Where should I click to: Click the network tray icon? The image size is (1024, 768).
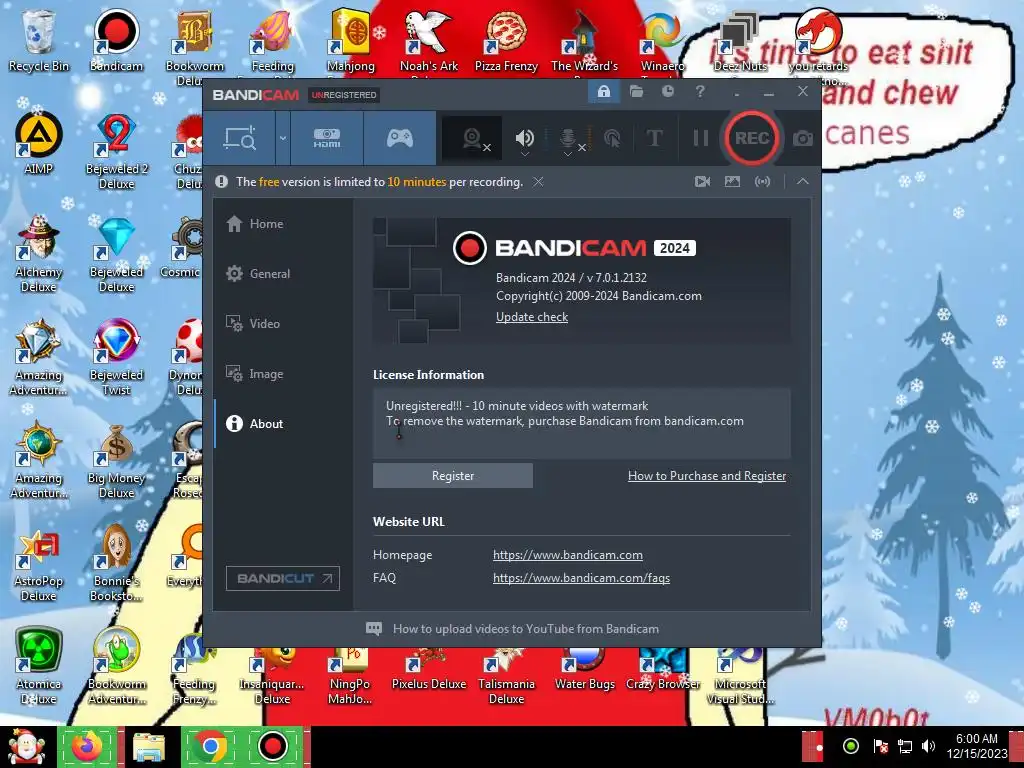pos(904,746)
